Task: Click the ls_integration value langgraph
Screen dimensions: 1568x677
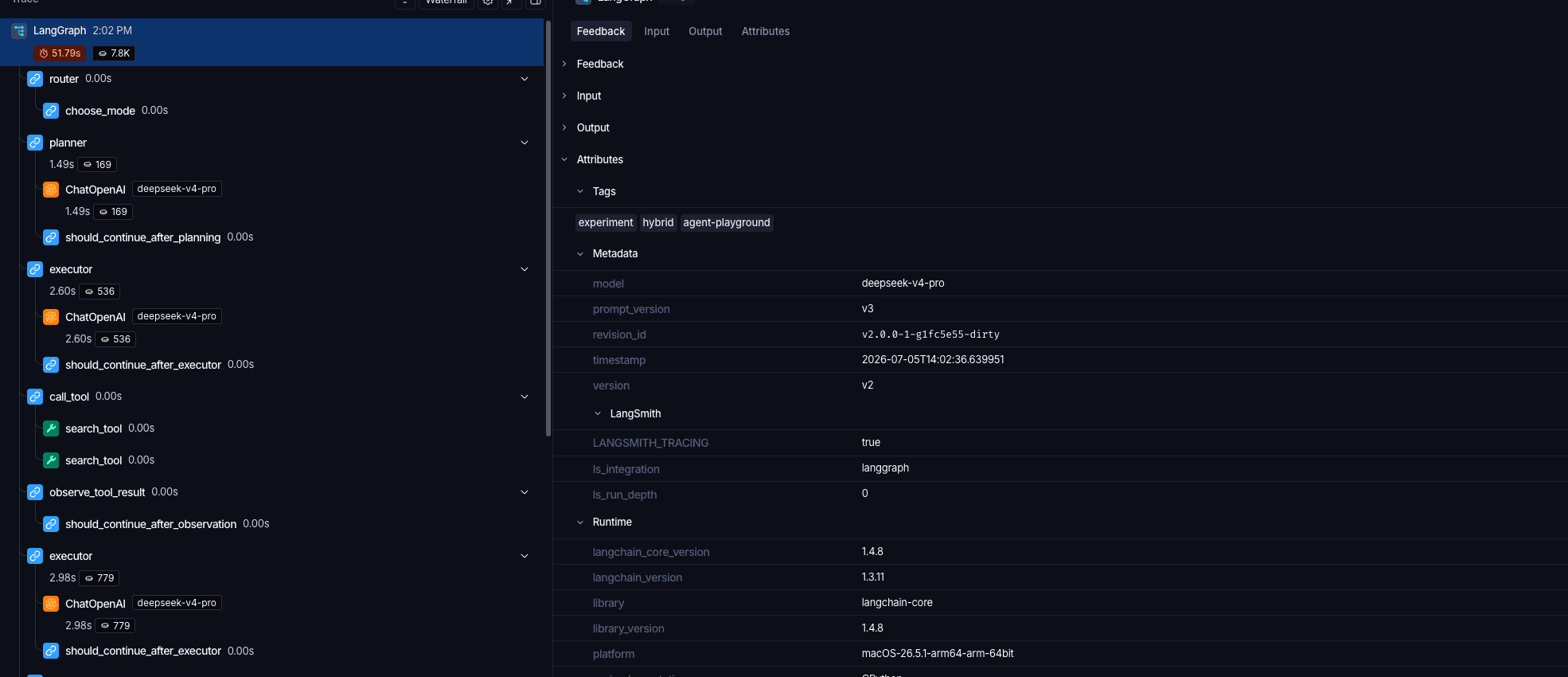Action: point(885,468)
